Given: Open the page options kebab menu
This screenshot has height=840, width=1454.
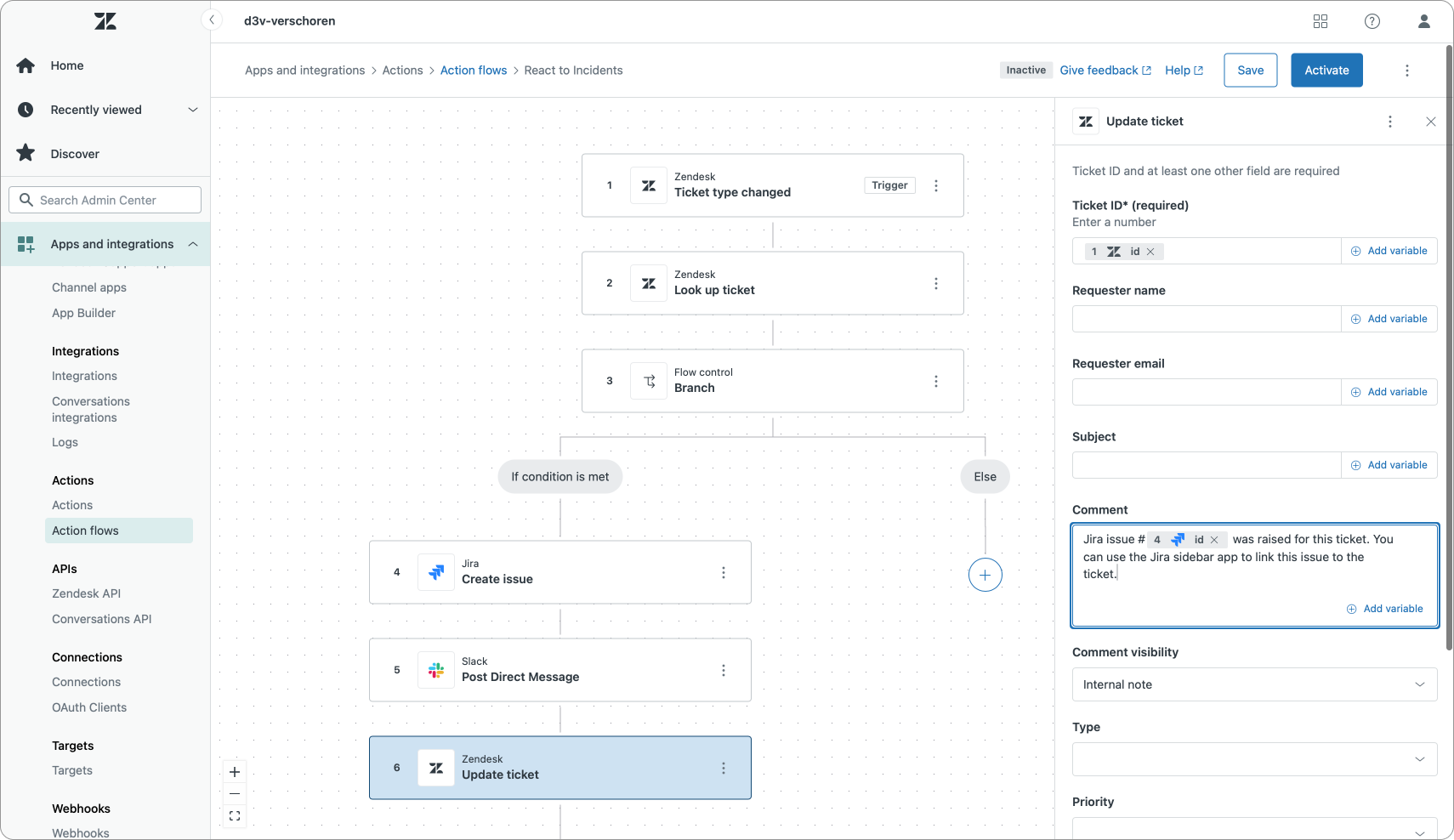Looking at the screenshot, I should click(x=1407, y=71).
